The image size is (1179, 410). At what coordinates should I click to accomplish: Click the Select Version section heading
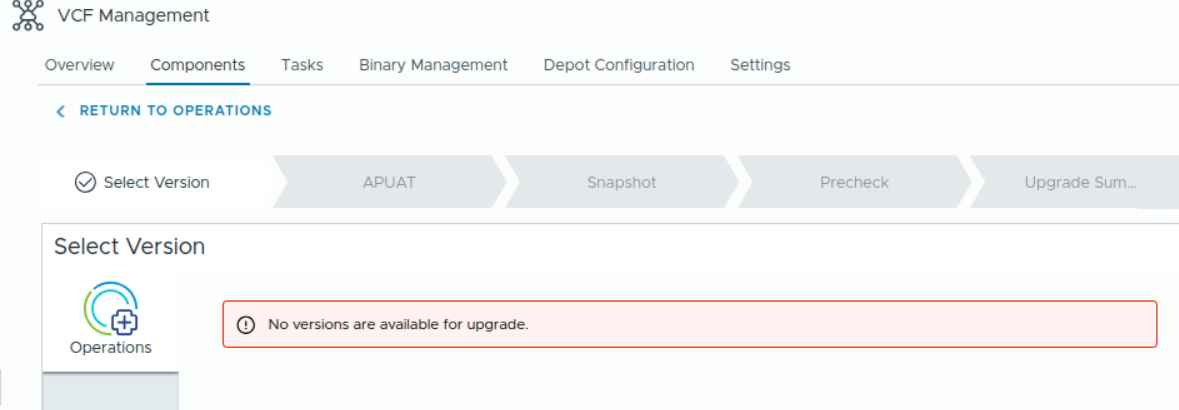click(x=129, y=246)
